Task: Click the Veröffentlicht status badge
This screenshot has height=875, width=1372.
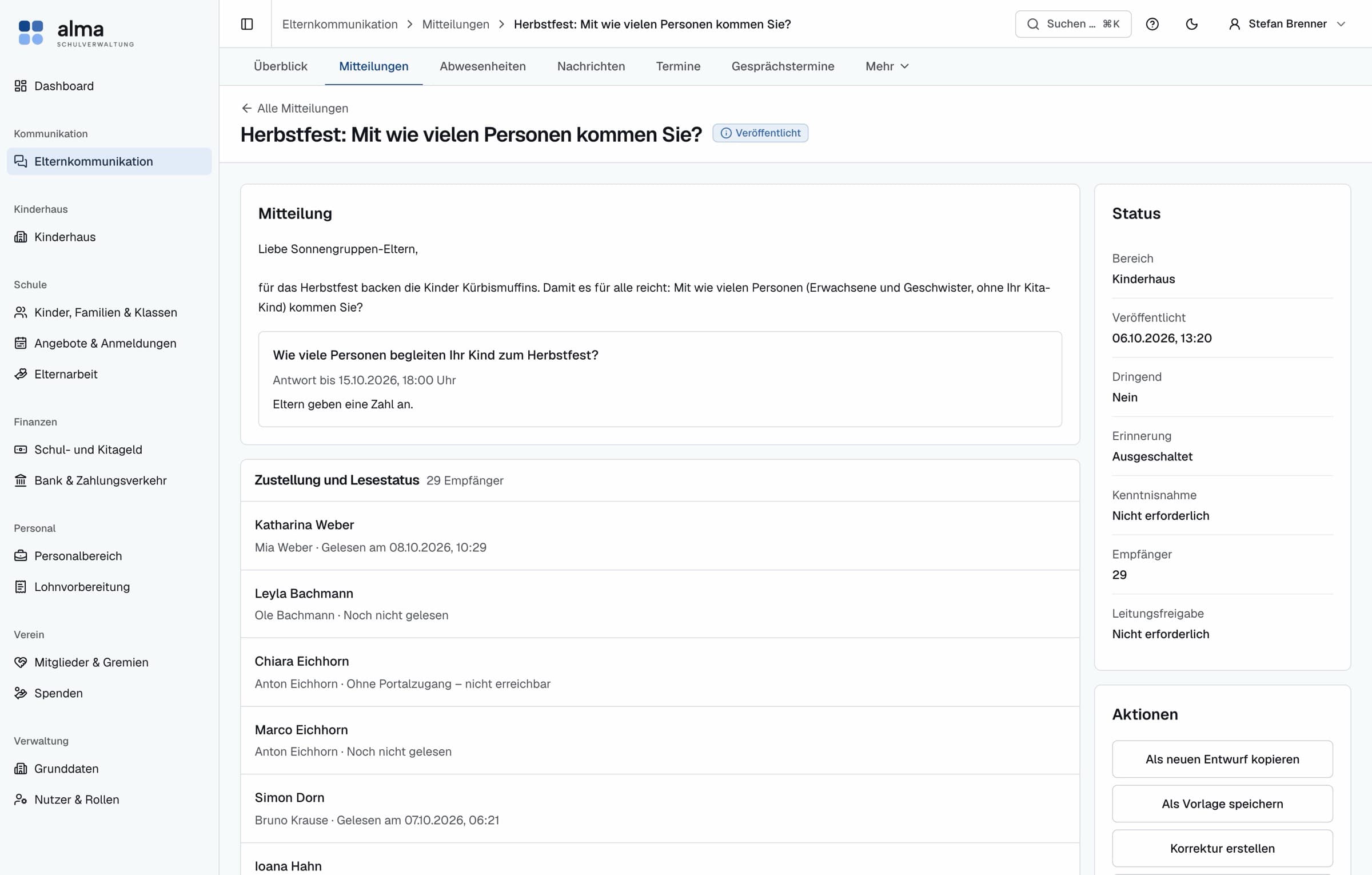Action: click(x=760, y=133)
